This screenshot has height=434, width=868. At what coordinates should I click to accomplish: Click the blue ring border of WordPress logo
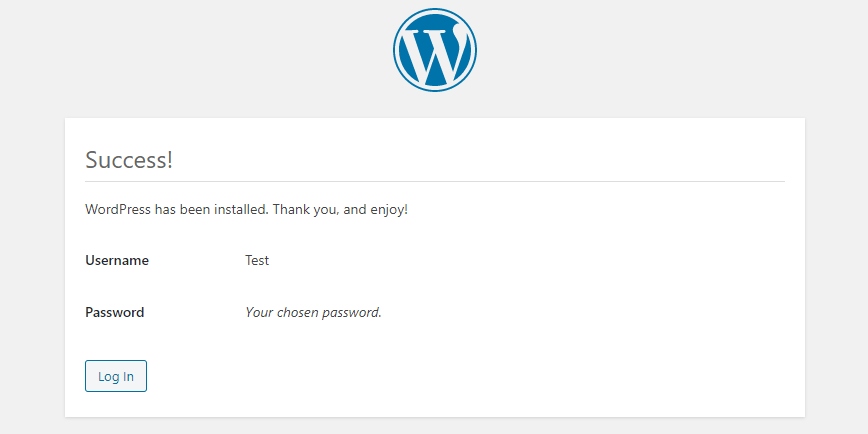pos(395,50)
